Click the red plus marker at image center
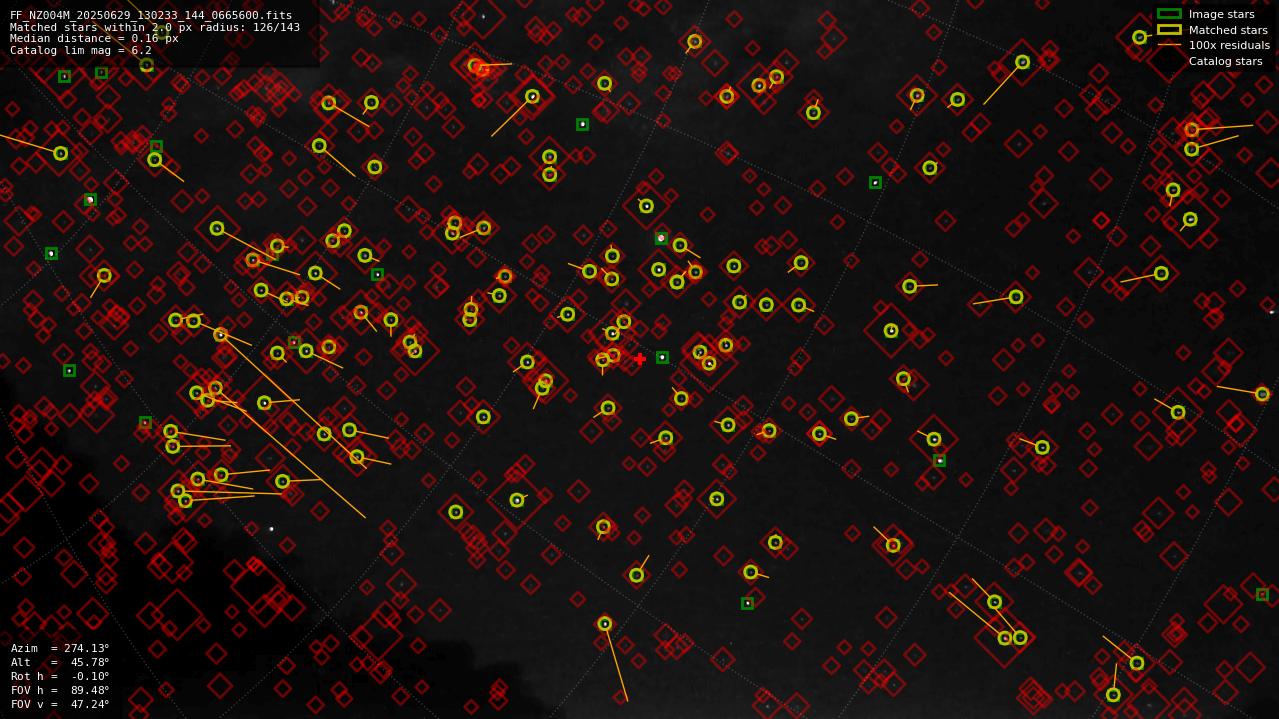The height and width of the screenshot is (719, 1279). tap(640, 359)
